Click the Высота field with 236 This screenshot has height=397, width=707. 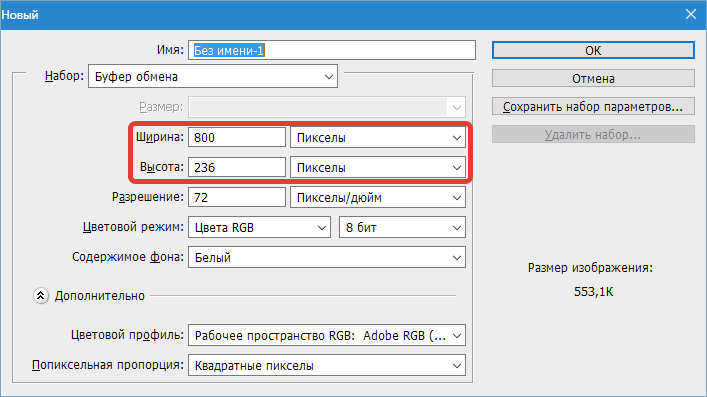tap(237, 167)
